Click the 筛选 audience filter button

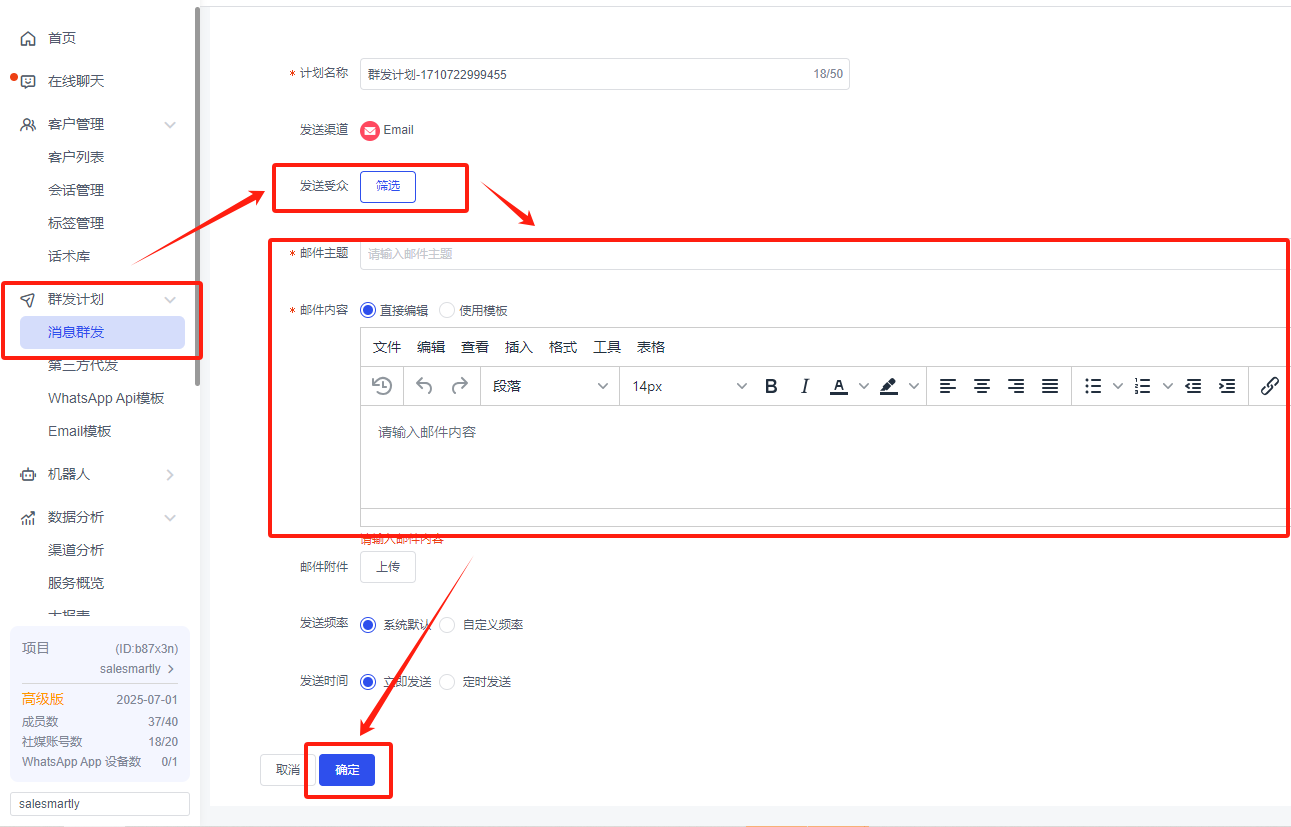coord(388,186)
